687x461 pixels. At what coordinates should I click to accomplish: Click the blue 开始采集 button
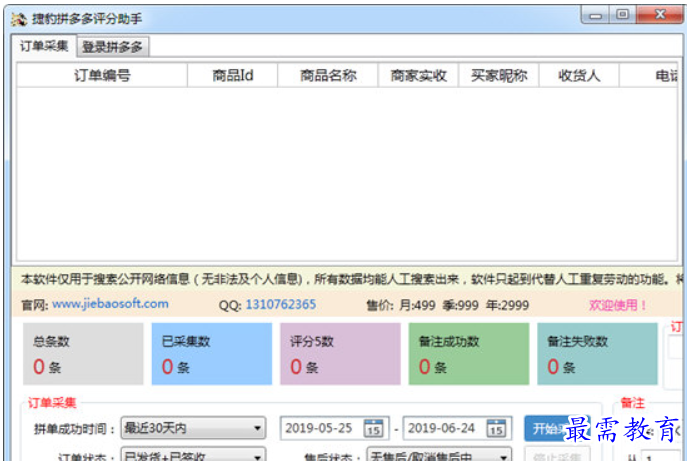(557, 428)
